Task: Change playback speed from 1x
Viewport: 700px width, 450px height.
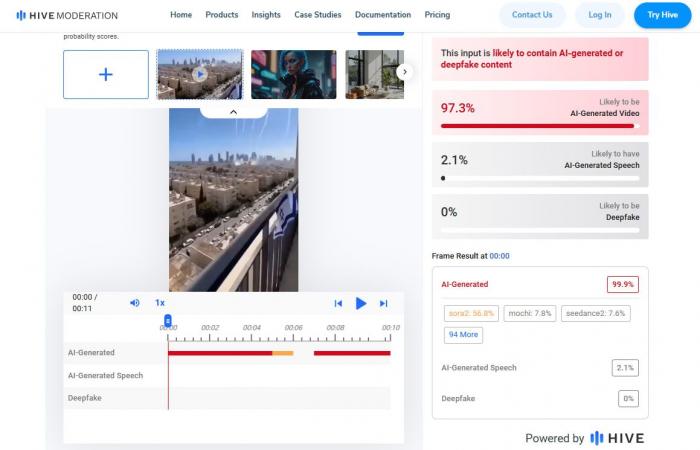Action: click(x=160, y=303)
